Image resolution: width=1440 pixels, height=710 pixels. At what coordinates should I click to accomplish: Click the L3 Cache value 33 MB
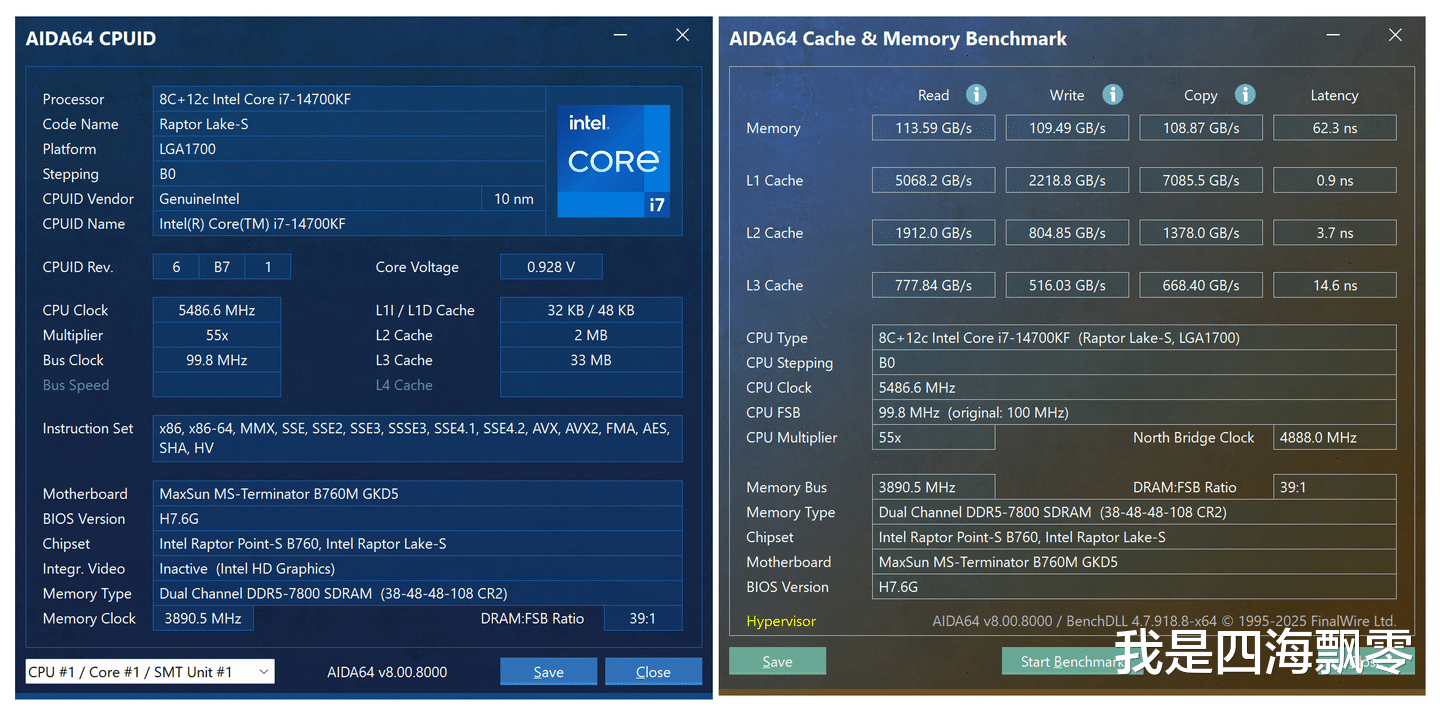591,360
